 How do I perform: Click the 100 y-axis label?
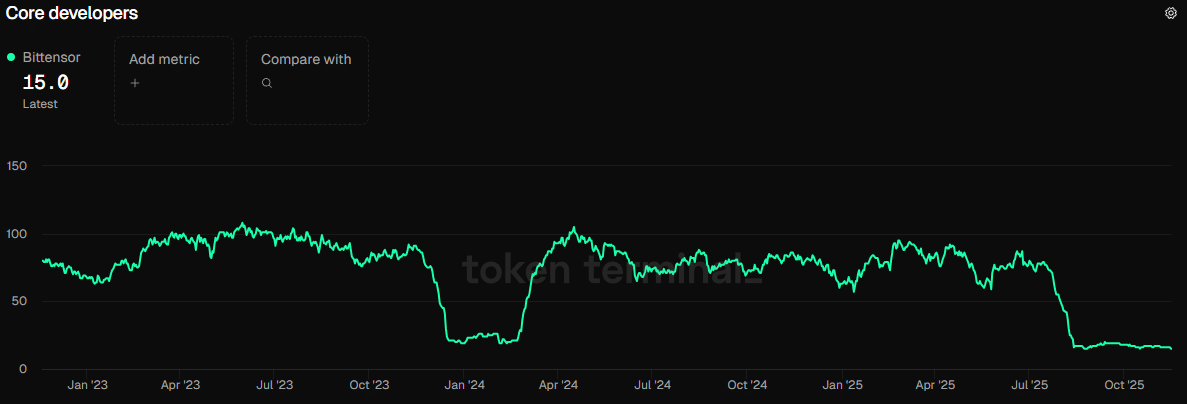(17, 234)
